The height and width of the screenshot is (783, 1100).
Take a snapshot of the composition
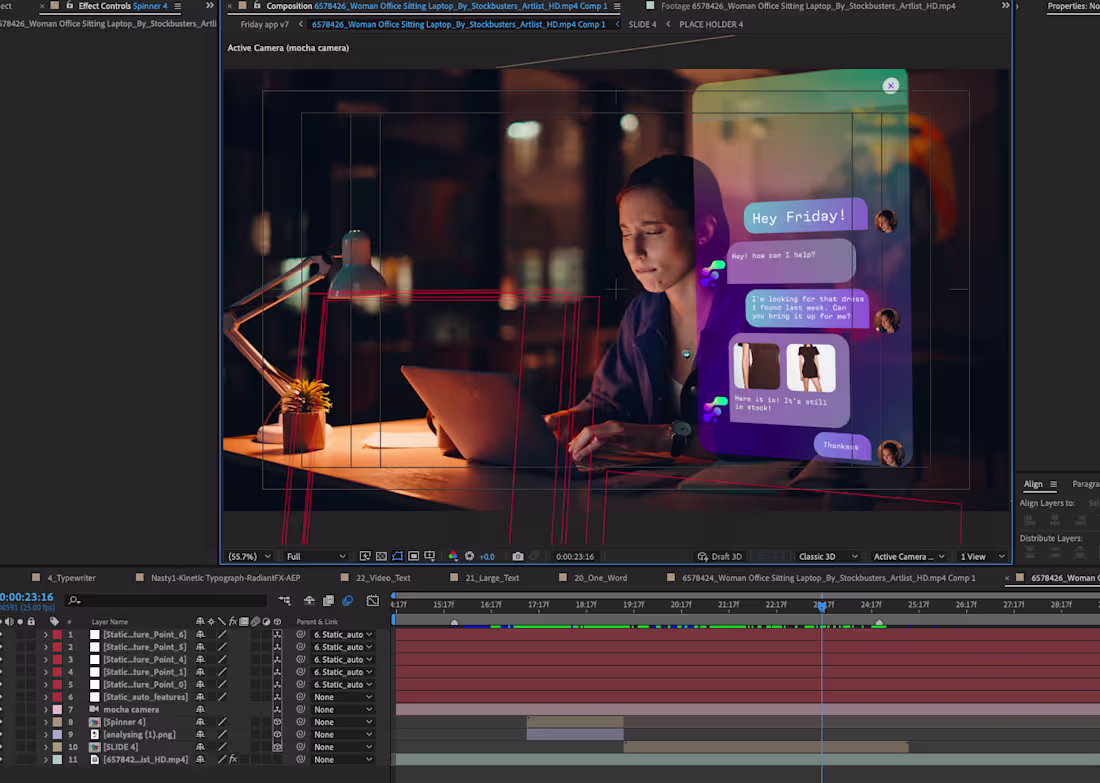pyautogui.click(x=517, y=556)
